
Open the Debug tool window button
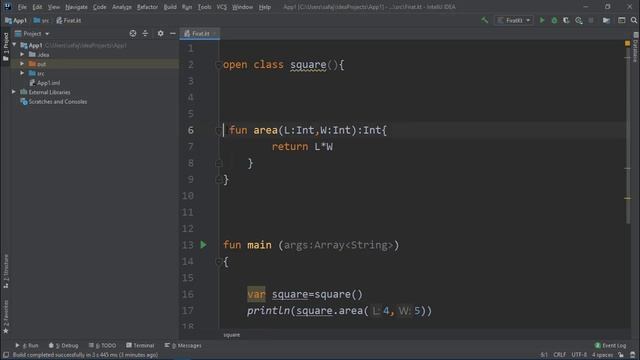(63, 345)
